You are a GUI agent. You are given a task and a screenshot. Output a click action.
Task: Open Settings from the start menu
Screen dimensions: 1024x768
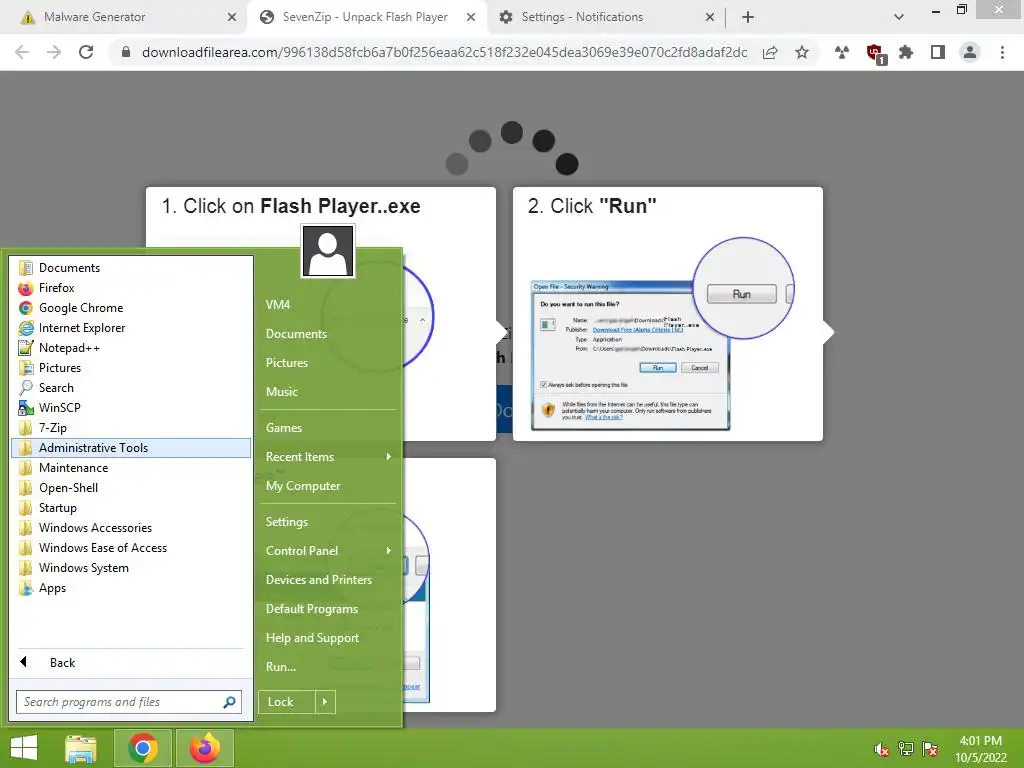(x=328, y=522)
